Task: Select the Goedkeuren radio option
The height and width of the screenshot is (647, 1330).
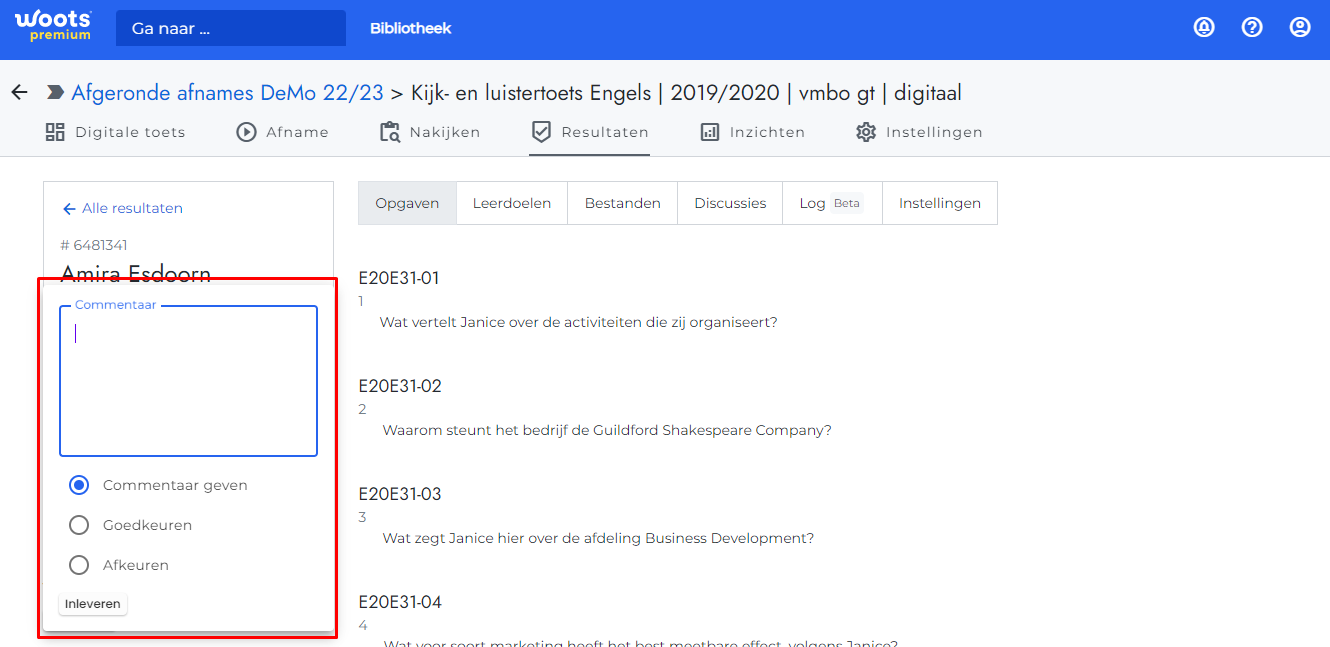Action: click(79, 525)
